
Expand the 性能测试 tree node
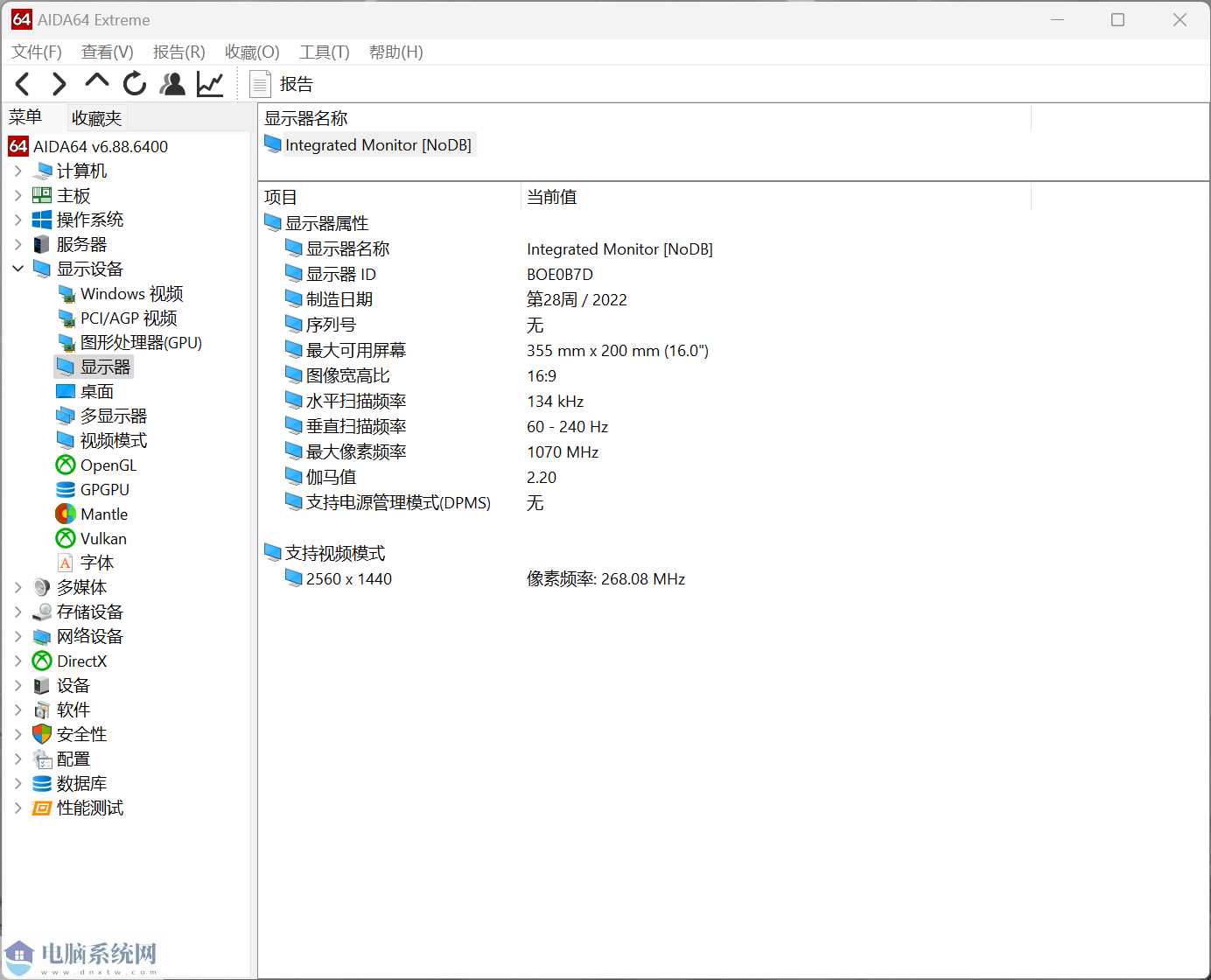click(17, 808)
